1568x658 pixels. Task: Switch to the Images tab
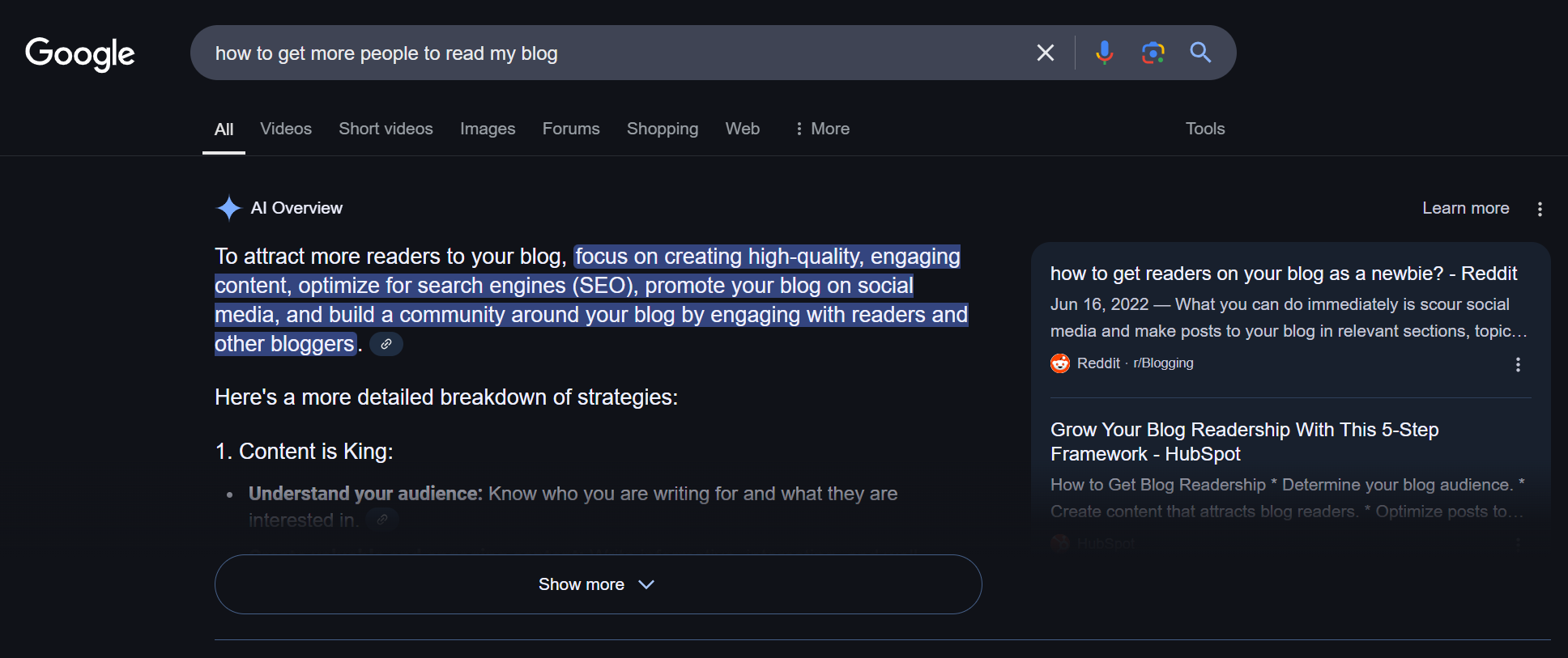tap(488, 129)
